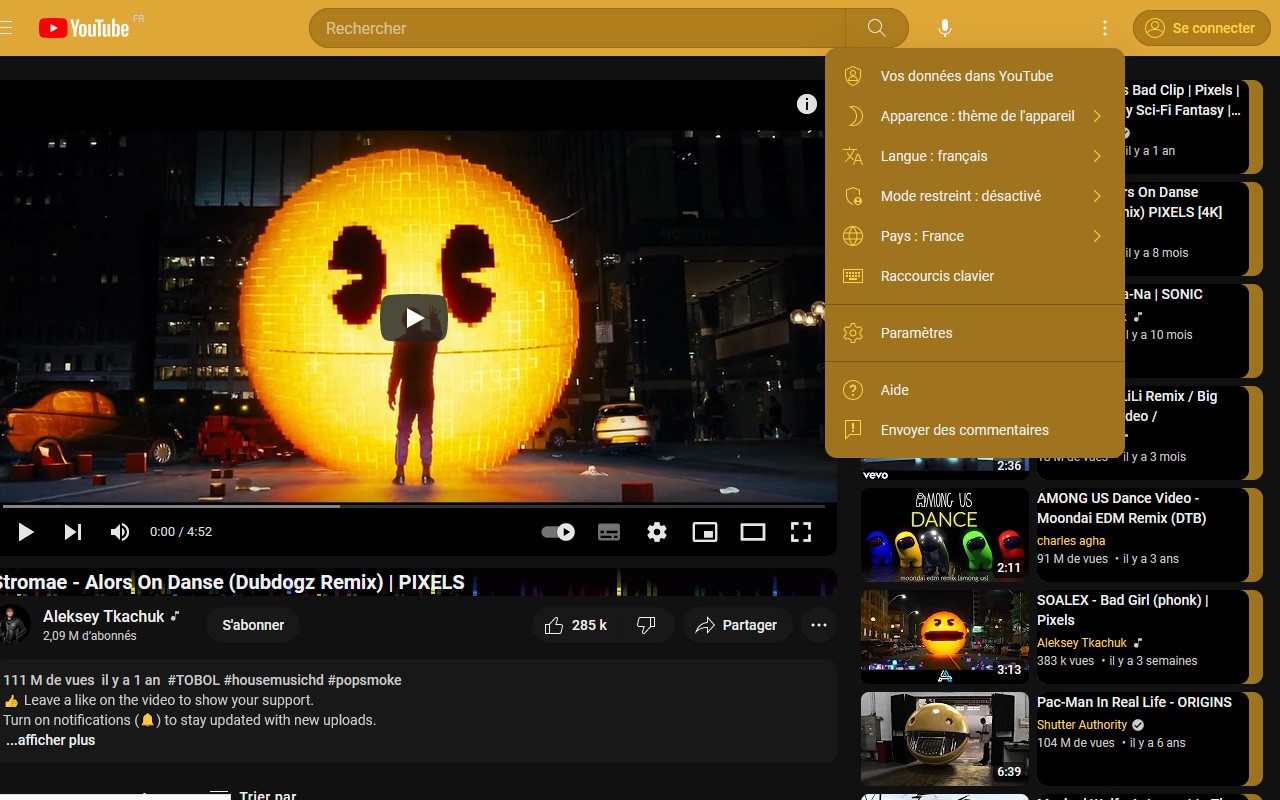This screenshot has height=800, width=1280.
Task: Open SOALEX Bad Girl thumbnail
Action: [945, 637]
